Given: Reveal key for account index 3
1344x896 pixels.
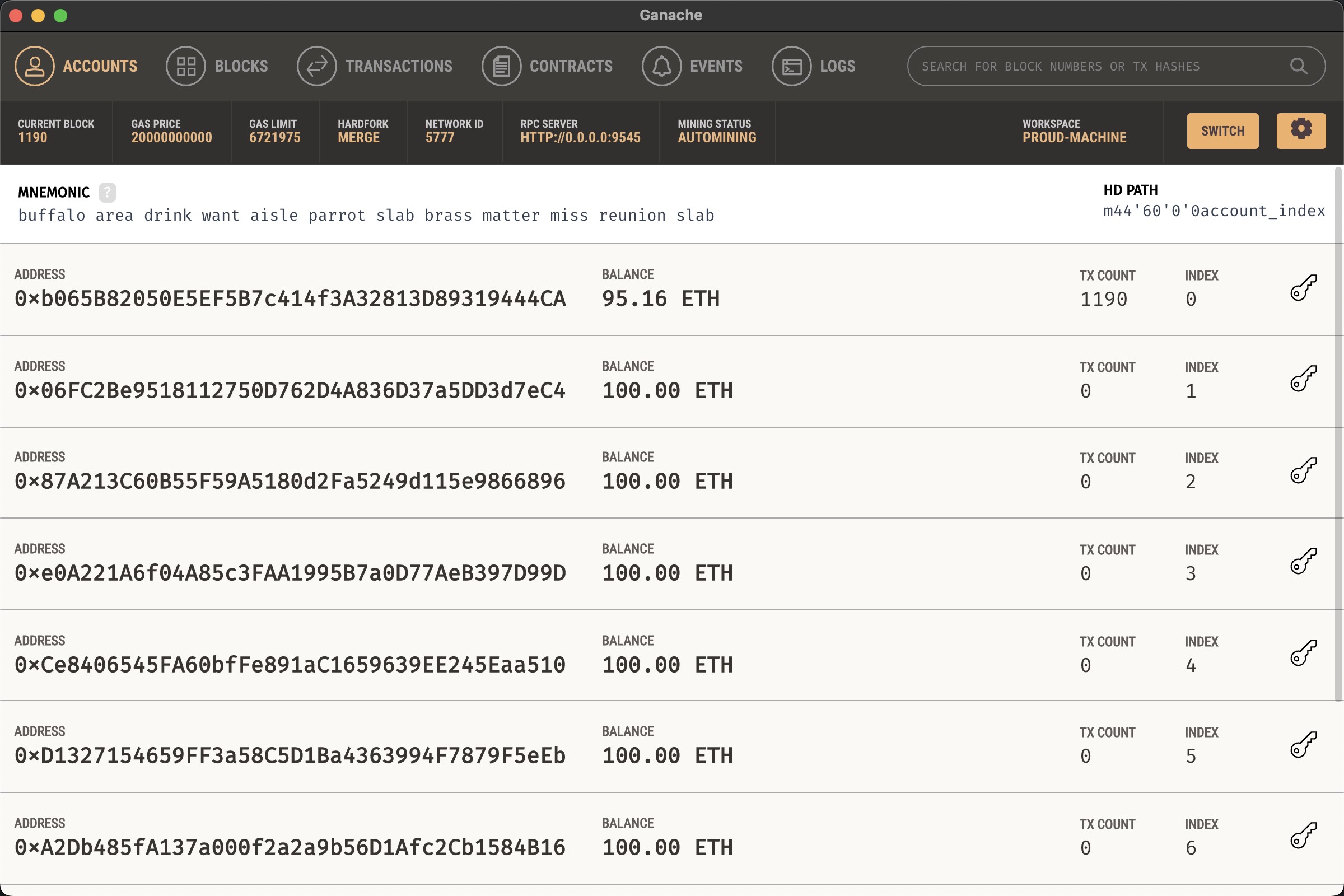Looking at the screenshot, I should (1304, 561).
